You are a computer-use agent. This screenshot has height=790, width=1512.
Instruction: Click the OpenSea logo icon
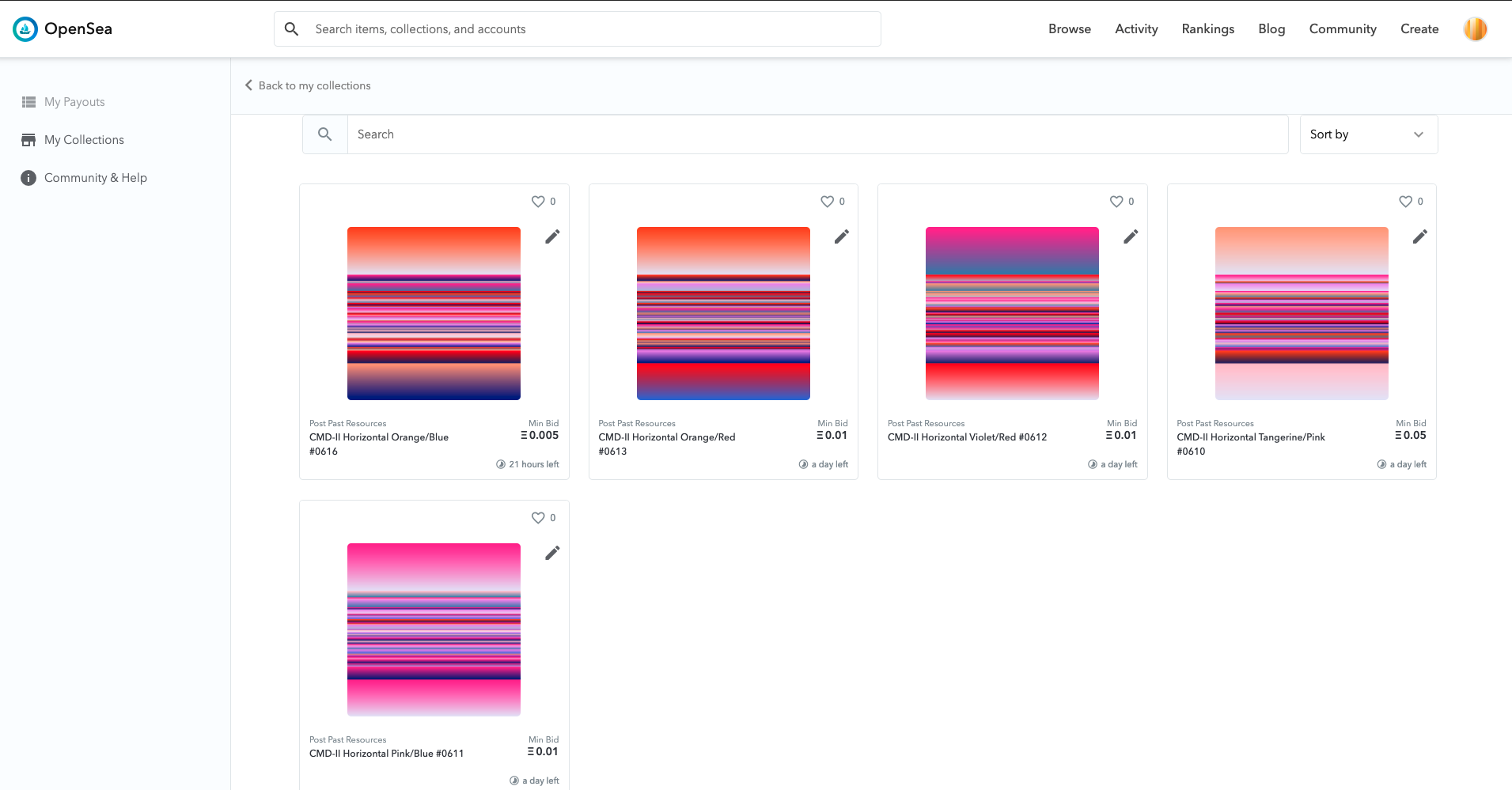[25, 29]
